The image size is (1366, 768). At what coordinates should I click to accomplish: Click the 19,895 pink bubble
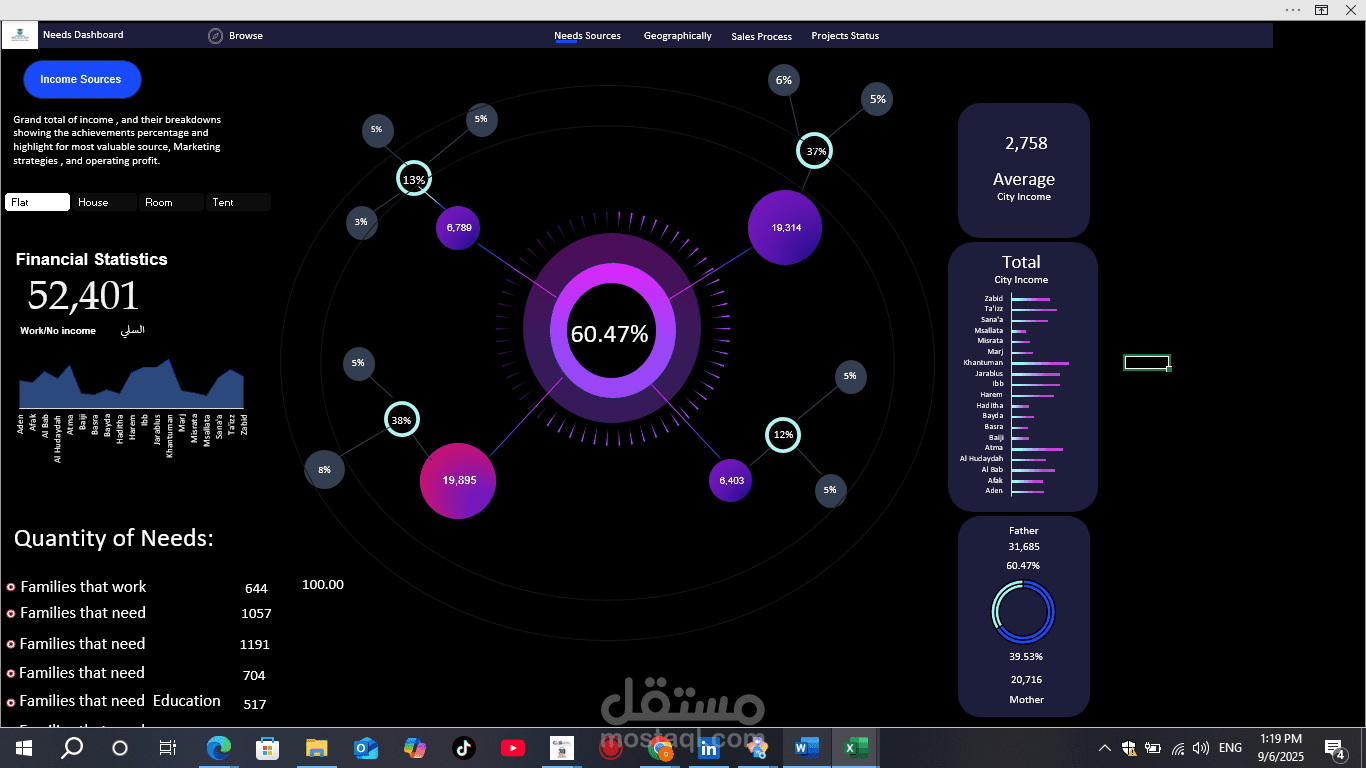tap(458, 481)
